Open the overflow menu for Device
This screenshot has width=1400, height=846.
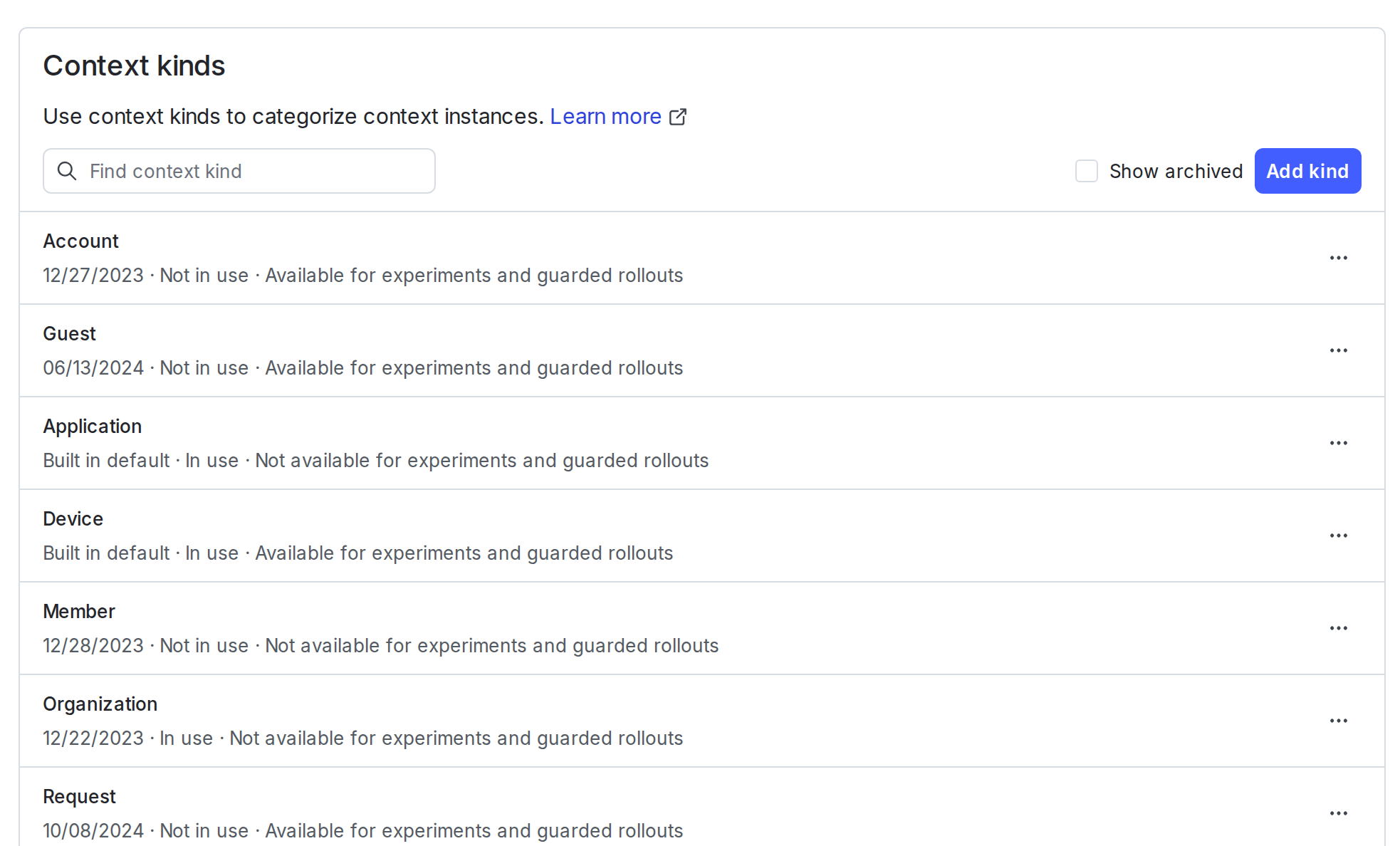[x=1339, y=535]
